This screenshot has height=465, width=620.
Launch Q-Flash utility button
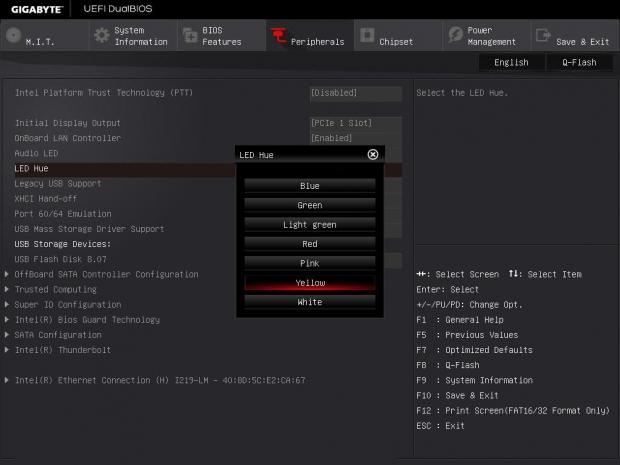(x=579, y=62)
